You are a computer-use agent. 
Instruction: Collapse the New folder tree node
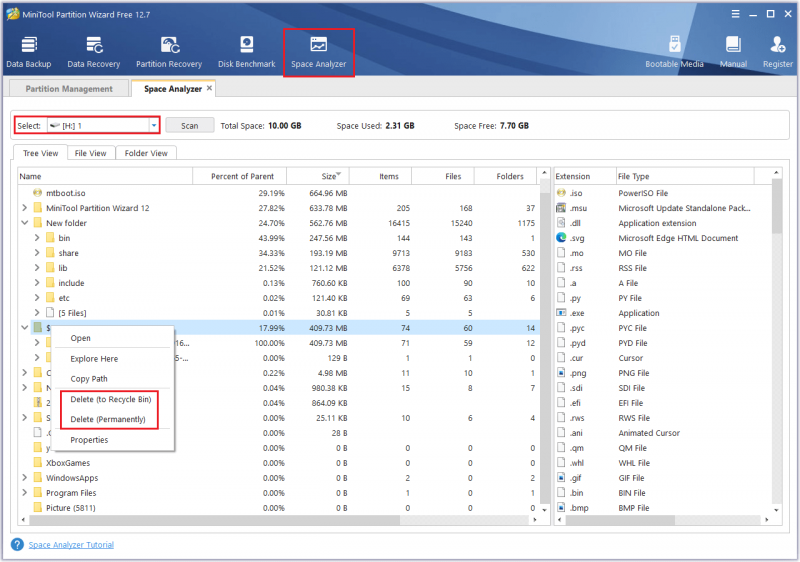click(x=24, y=223)
